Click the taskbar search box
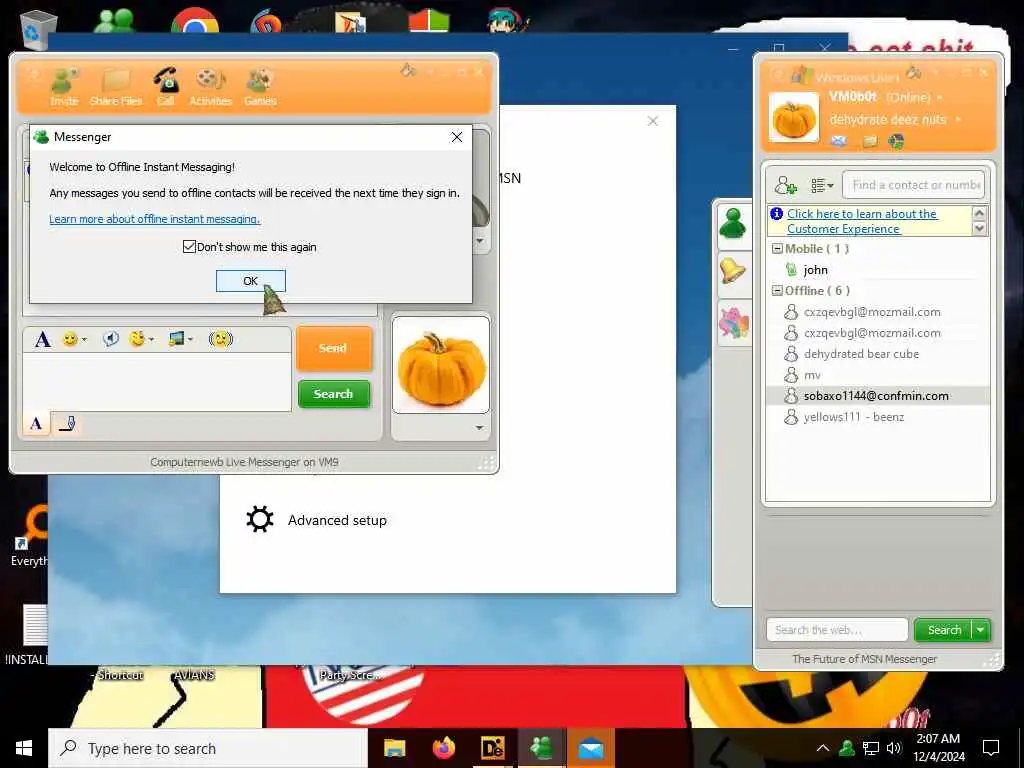This screenshot has height=768, width=1024. (208, 748)
